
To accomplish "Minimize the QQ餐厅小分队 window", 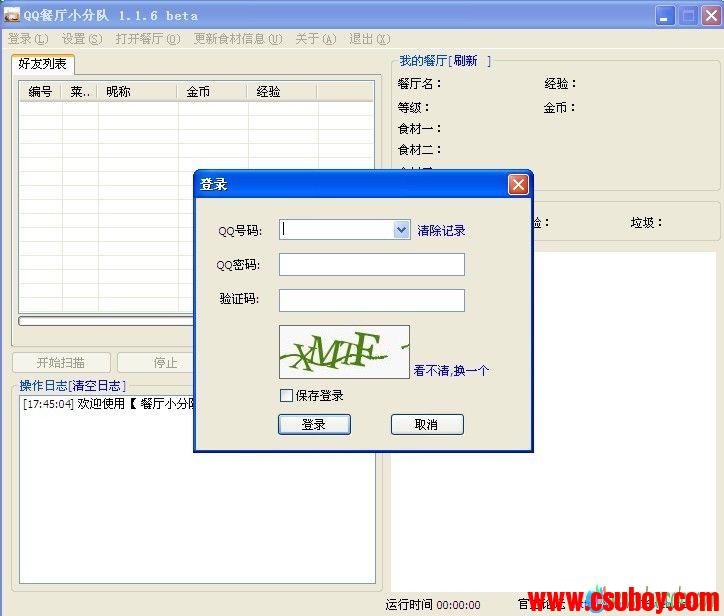I will tap(665, 16).
